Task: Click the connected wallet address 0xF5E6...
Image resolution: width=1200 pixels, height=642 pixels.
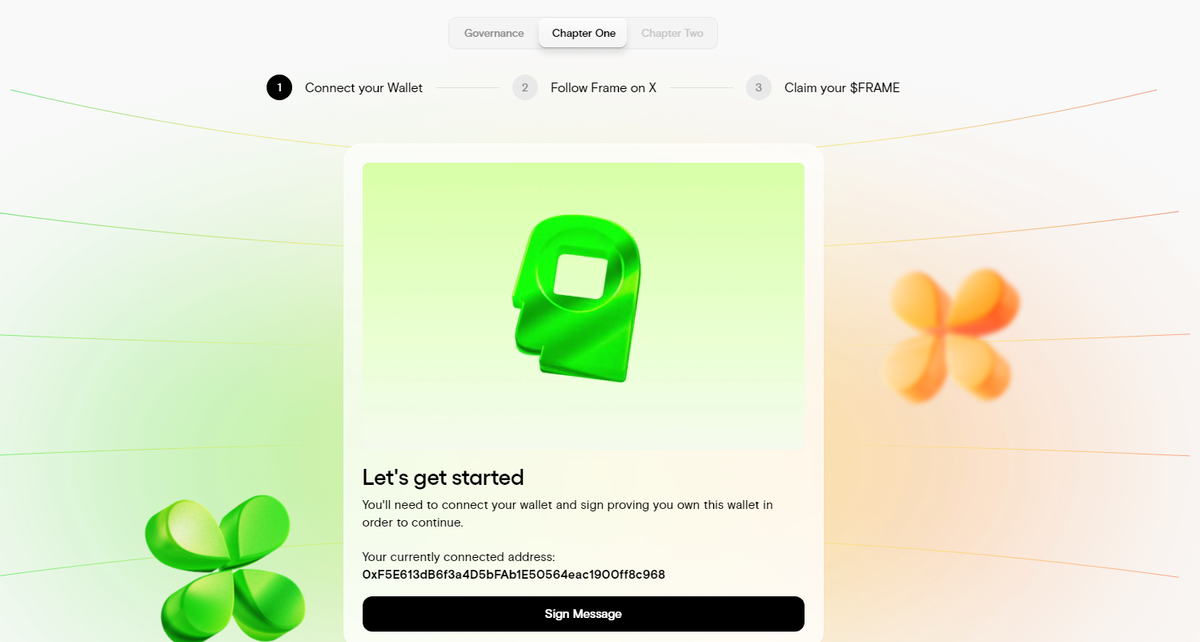Action: pos(514,575)
